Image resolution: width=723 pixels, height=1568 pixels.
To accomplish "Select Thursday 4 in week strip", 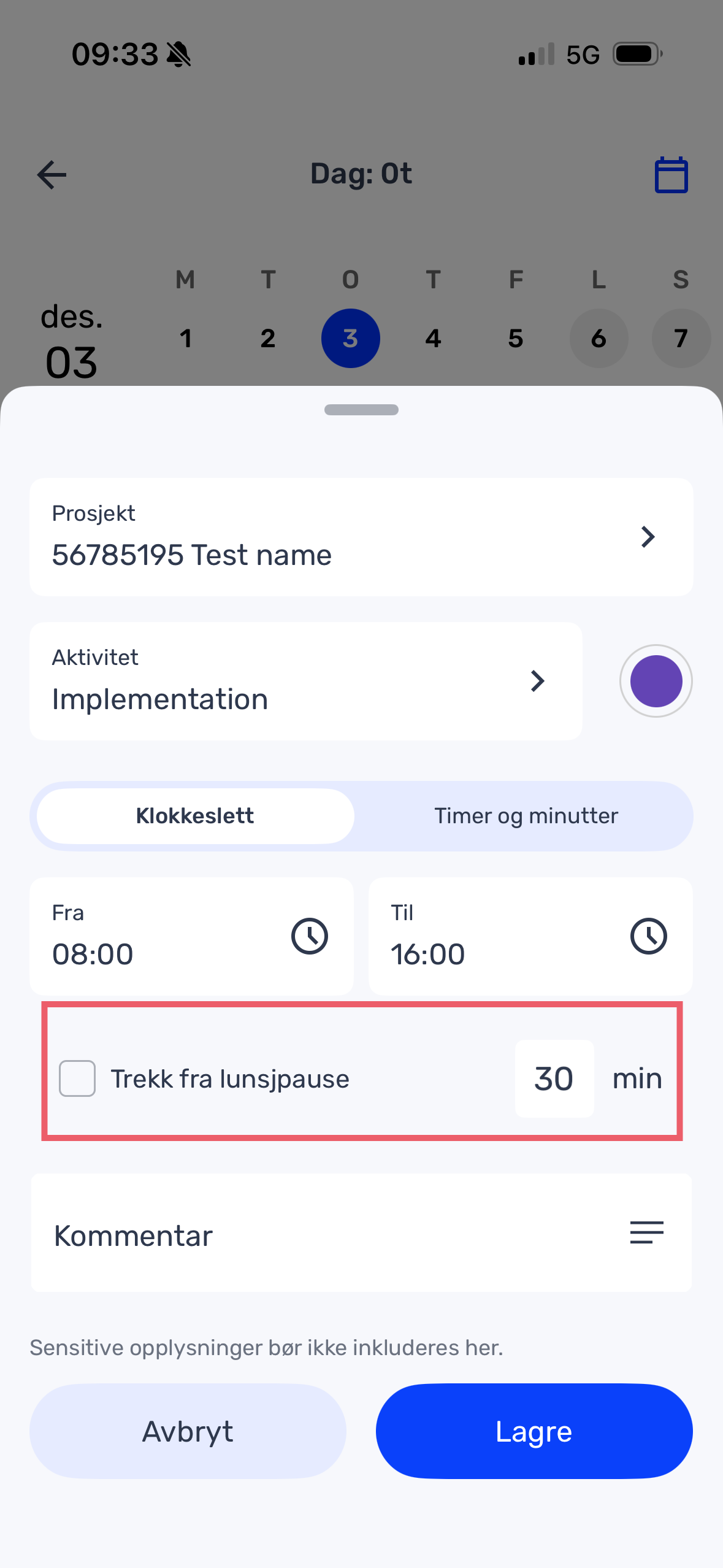I will [433, 339].
